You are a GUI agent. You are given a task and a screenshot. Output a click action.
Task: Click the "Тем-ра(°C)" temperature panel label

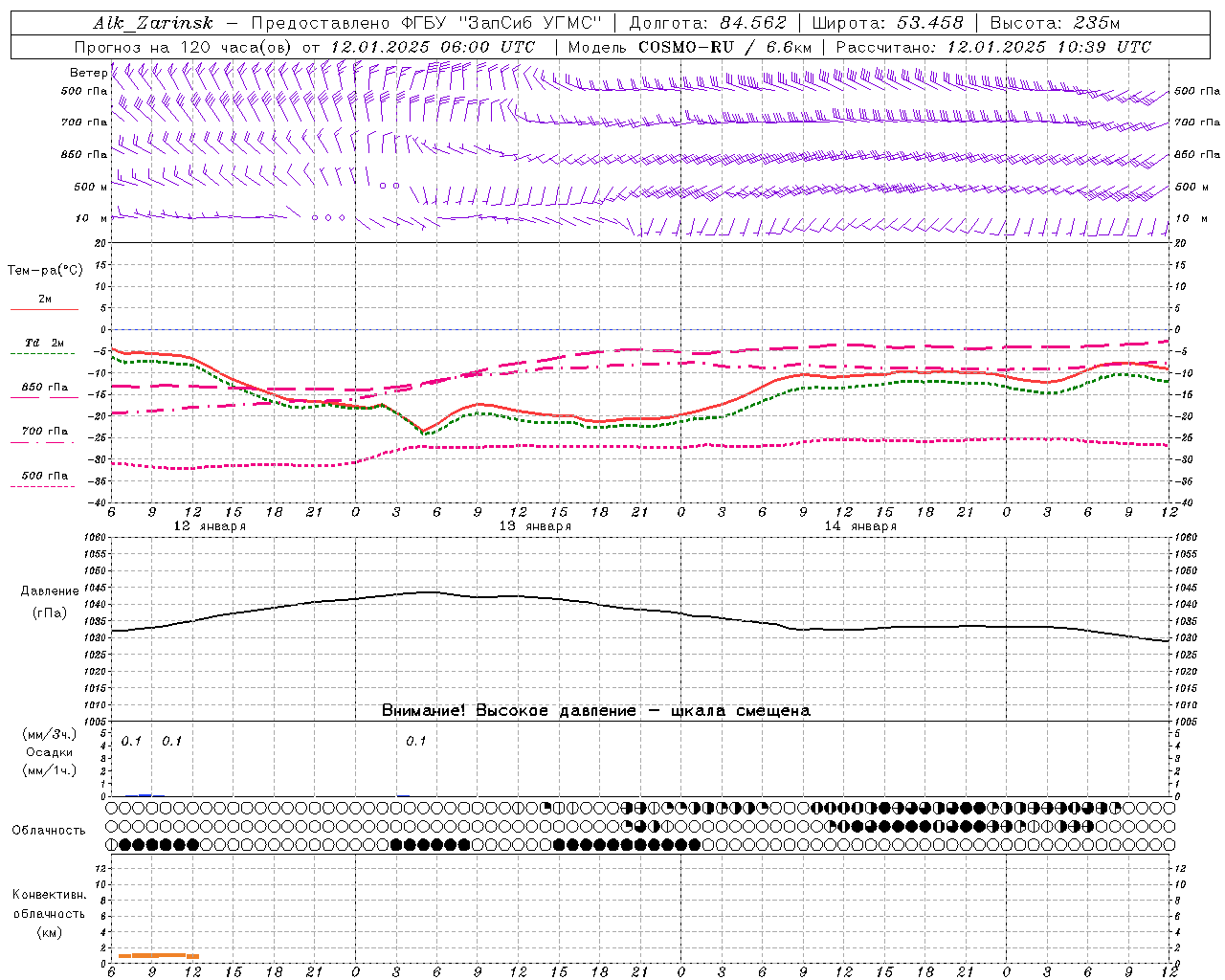[x=45, y=271]
